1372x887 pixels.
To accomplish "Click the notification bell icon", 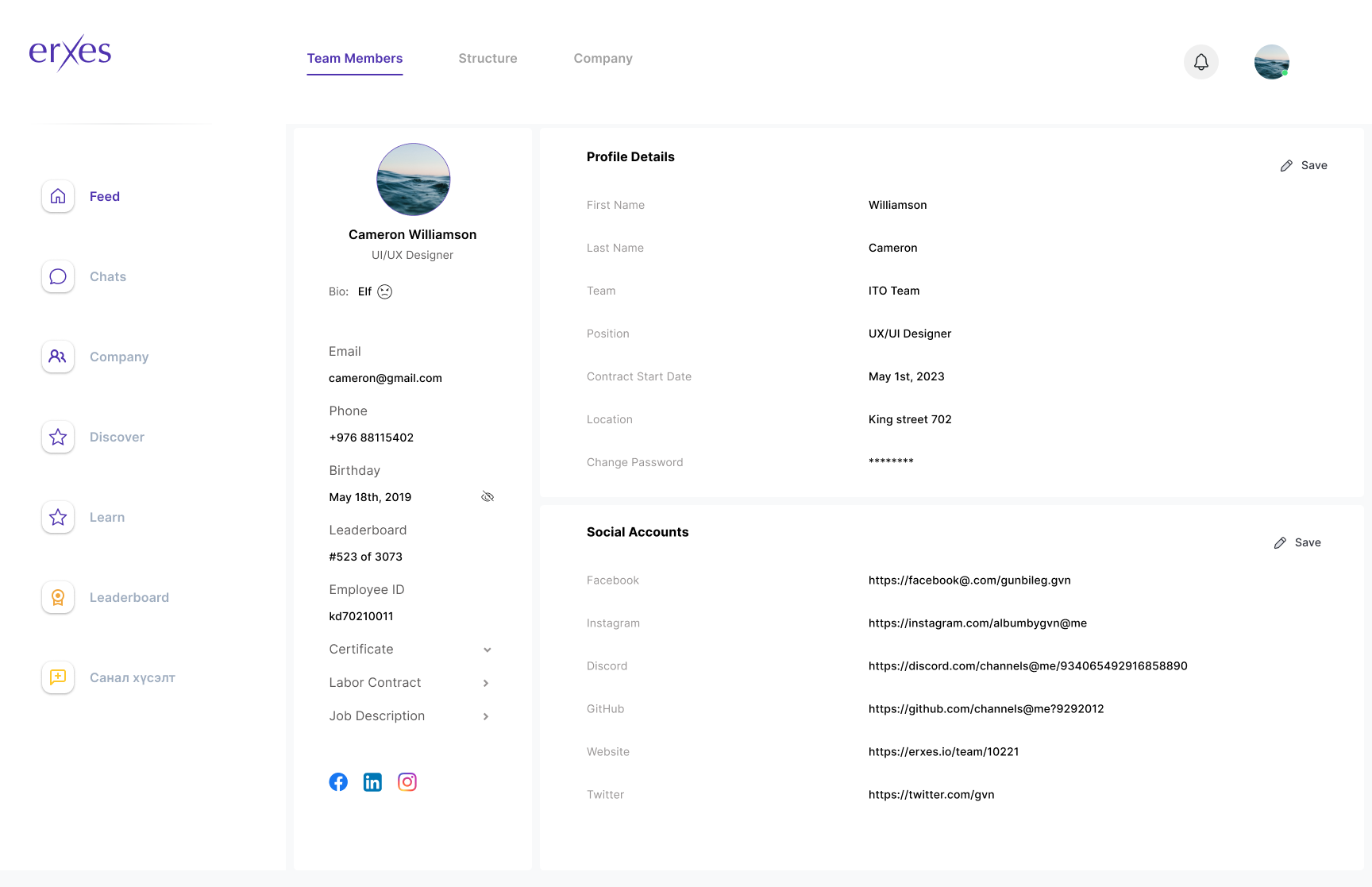I will pyautogui.click(x=1200, y=62).
